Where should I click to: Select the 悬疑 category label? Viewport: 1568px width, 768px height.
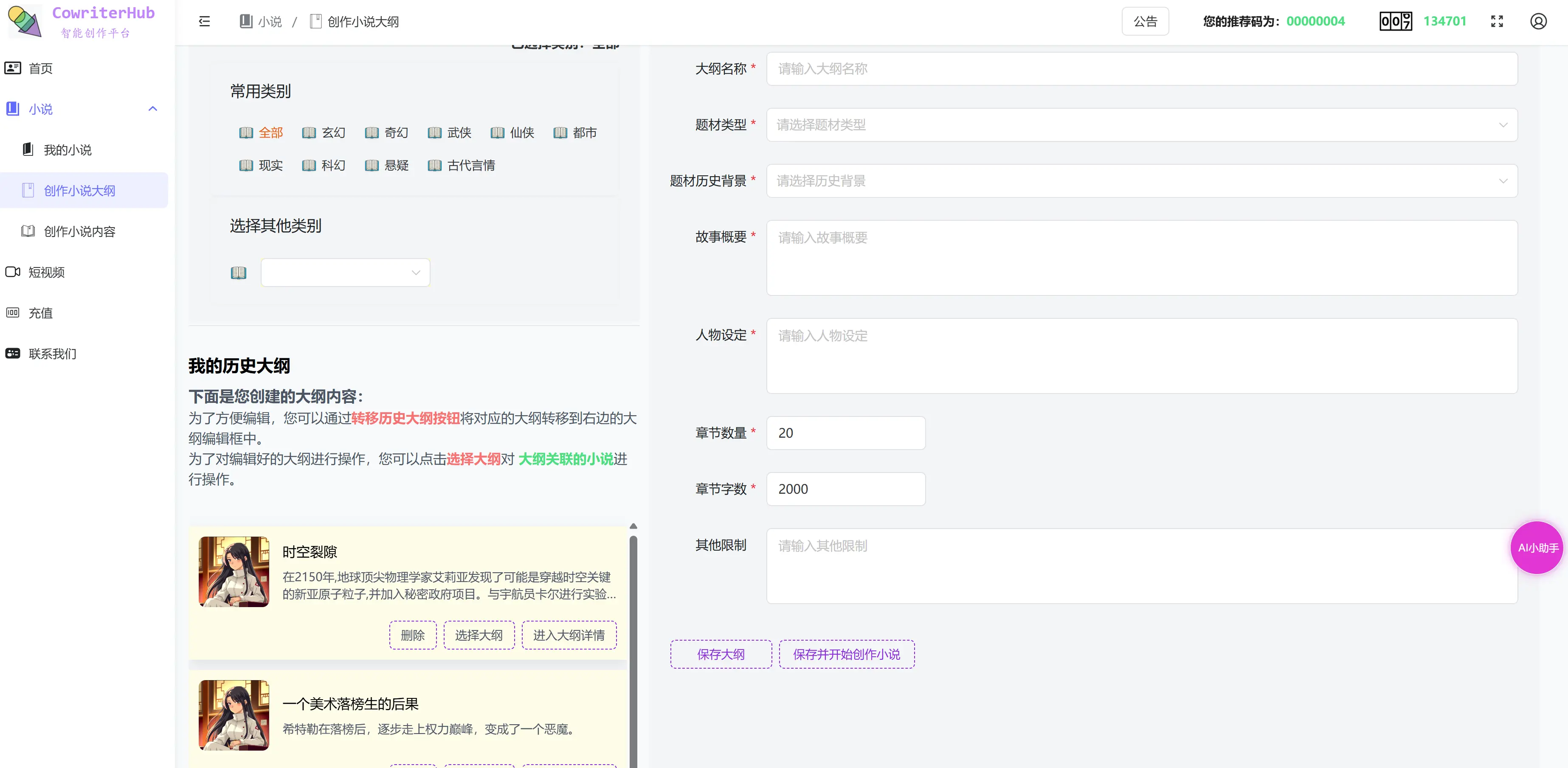coord(396,166)
